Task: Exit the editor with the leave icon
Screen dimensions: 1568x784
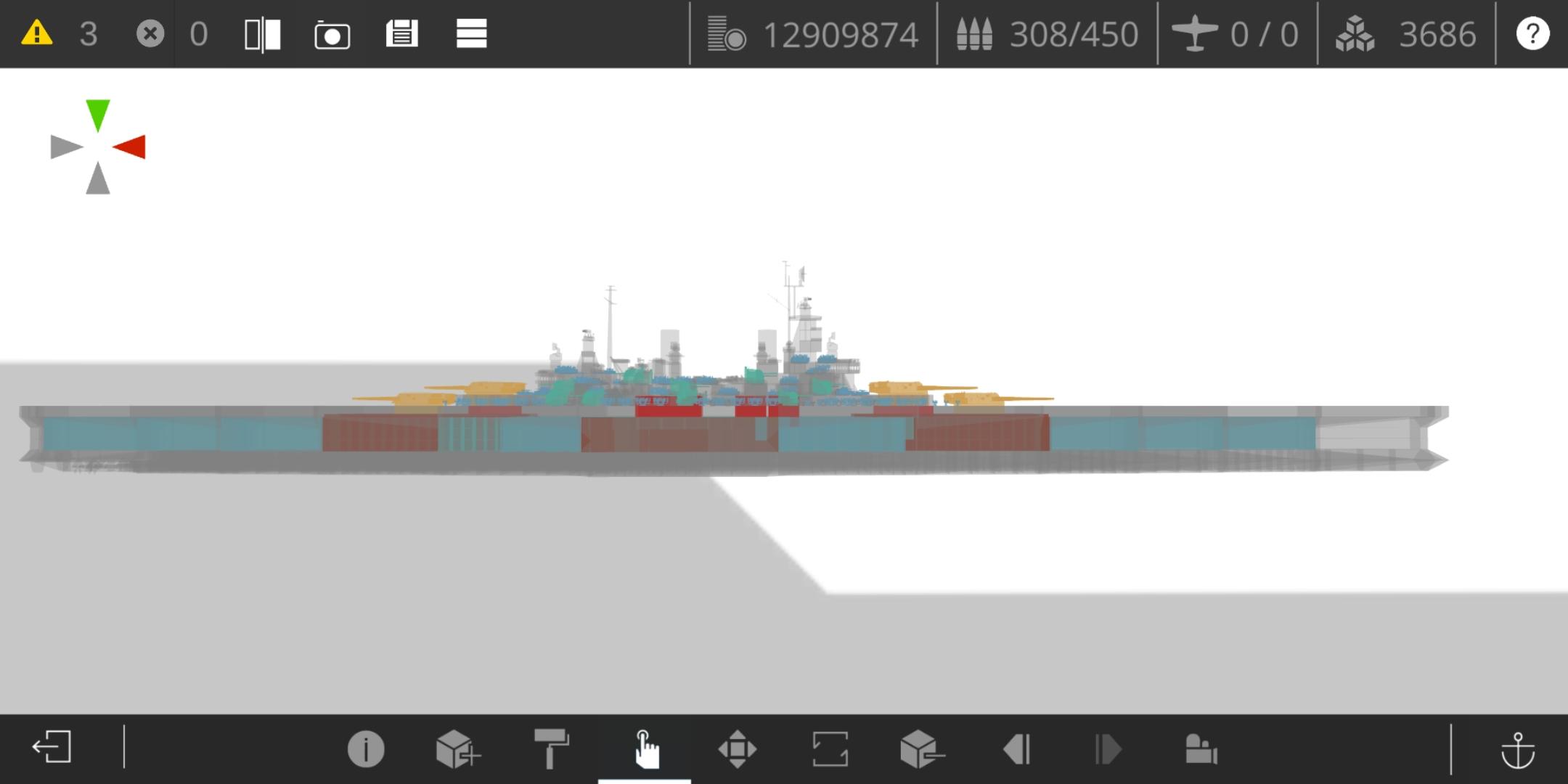Action: point(52,747)
